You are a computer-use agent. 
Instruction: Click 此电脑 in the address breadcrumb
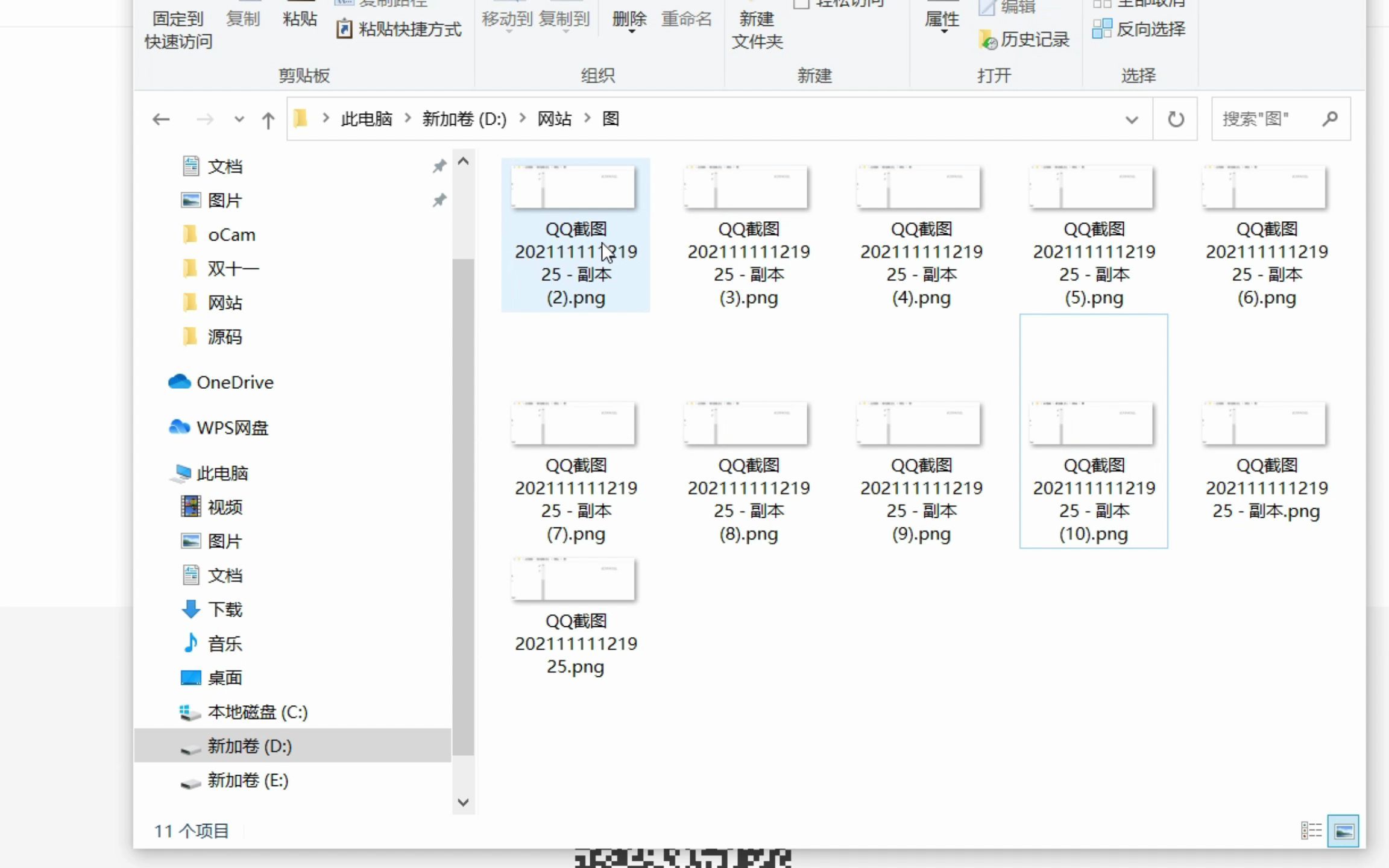pos(366,119)
